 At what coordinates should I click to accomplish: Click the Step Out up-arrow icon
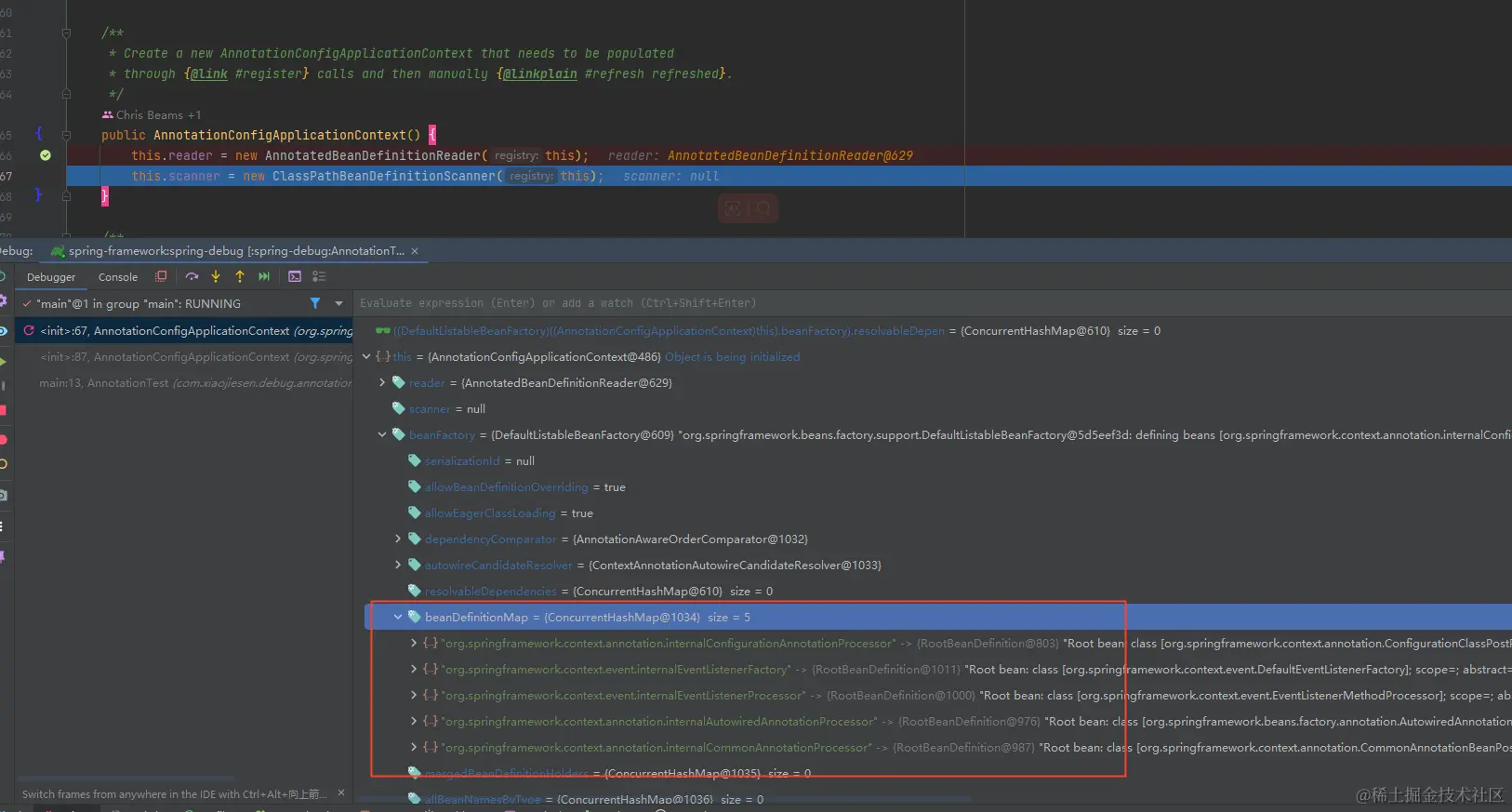[x=240, y=276]
